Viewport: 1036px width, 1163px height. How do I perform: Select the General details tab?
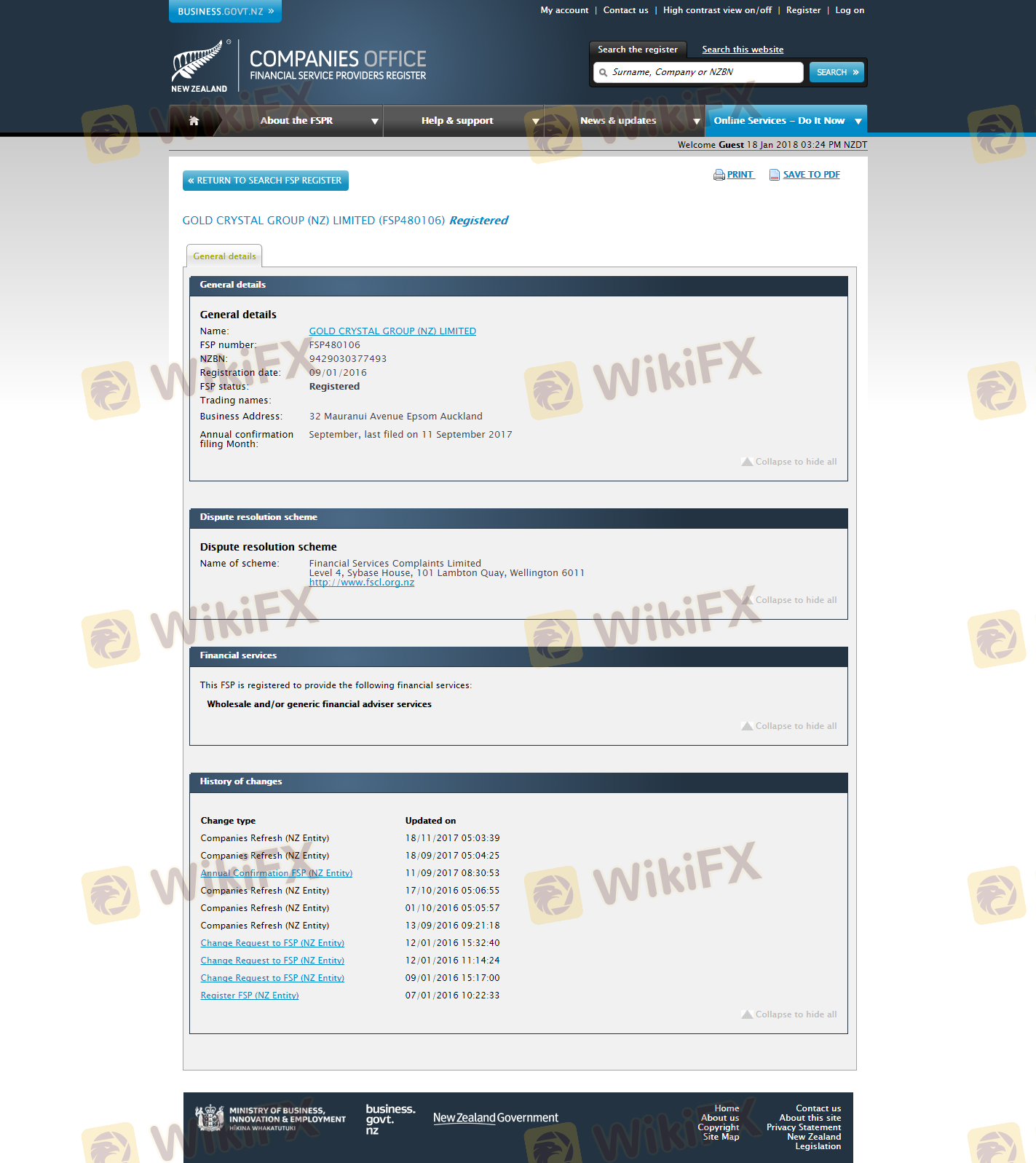(224, 256)
